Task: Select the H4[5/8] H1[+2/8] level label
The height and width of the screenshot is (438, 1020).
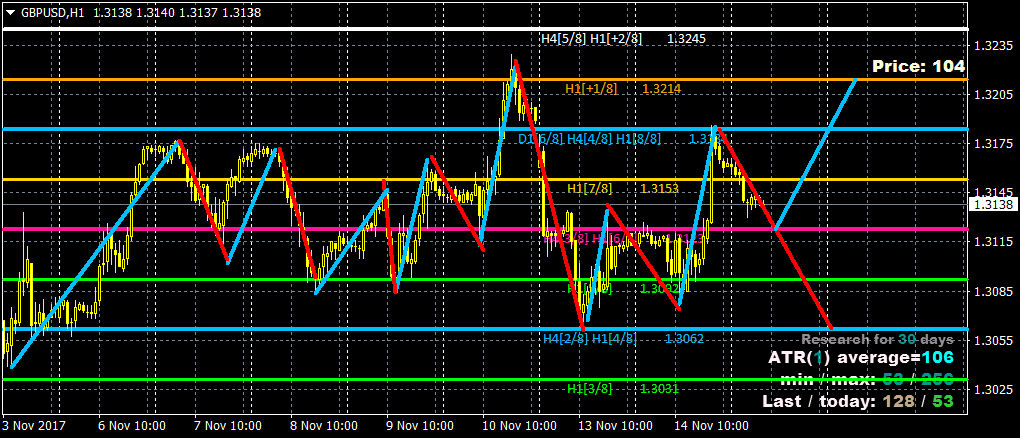Action: [x=591, y=39]
